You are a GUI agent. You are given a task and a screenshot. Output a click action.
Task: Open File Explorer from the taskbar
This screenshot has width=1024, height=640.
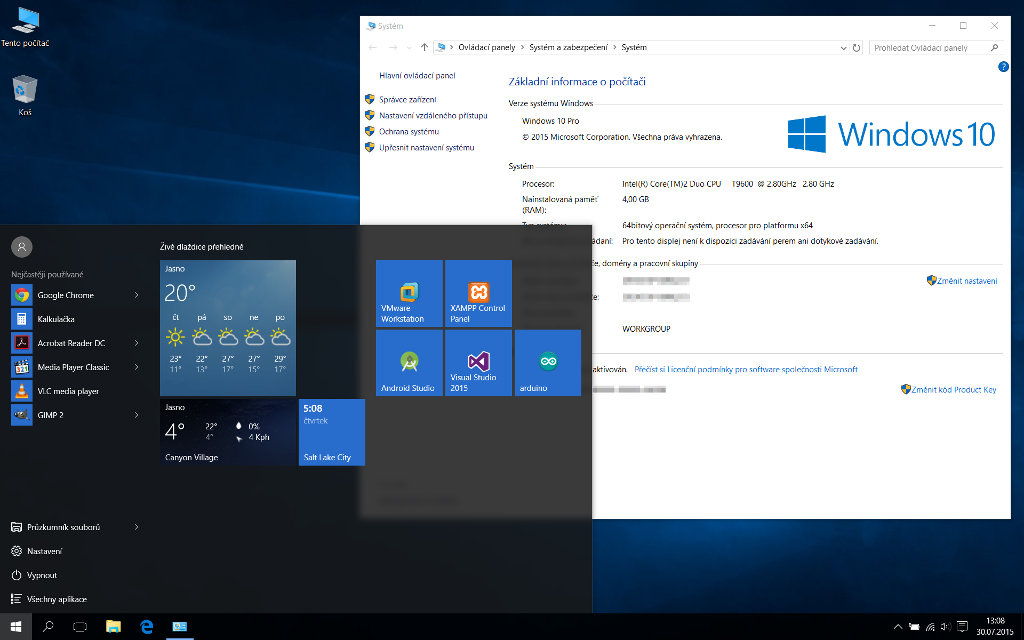coord(114,627)
